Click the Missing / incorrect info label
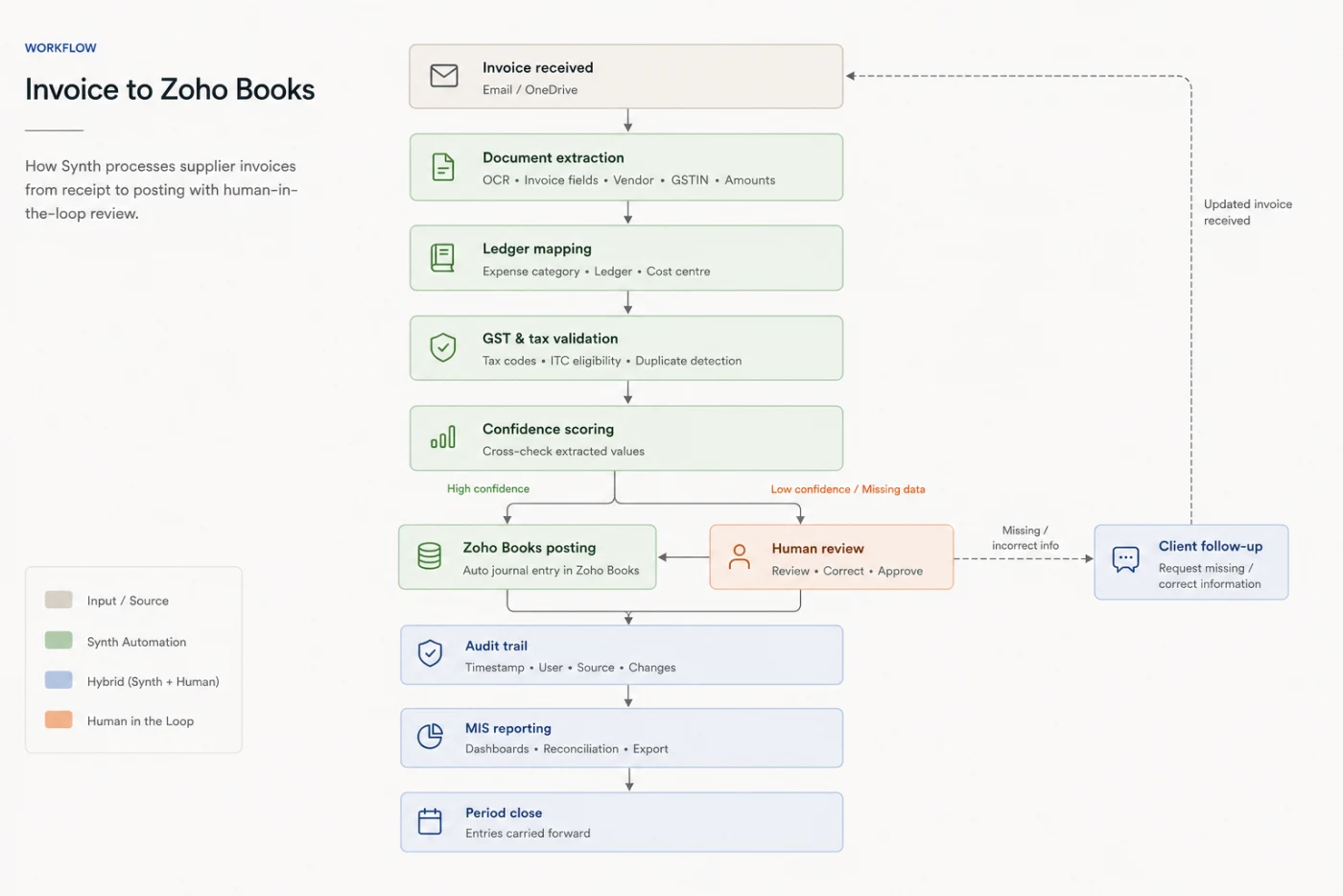Viewport: 1343px width, 896px height. point(1025,538)
